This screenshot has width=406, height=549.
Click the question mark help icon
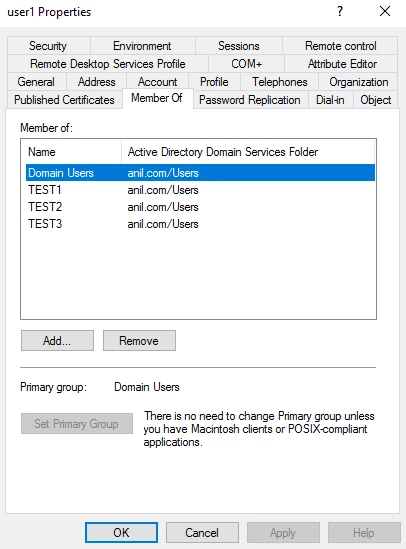(340, 12)
